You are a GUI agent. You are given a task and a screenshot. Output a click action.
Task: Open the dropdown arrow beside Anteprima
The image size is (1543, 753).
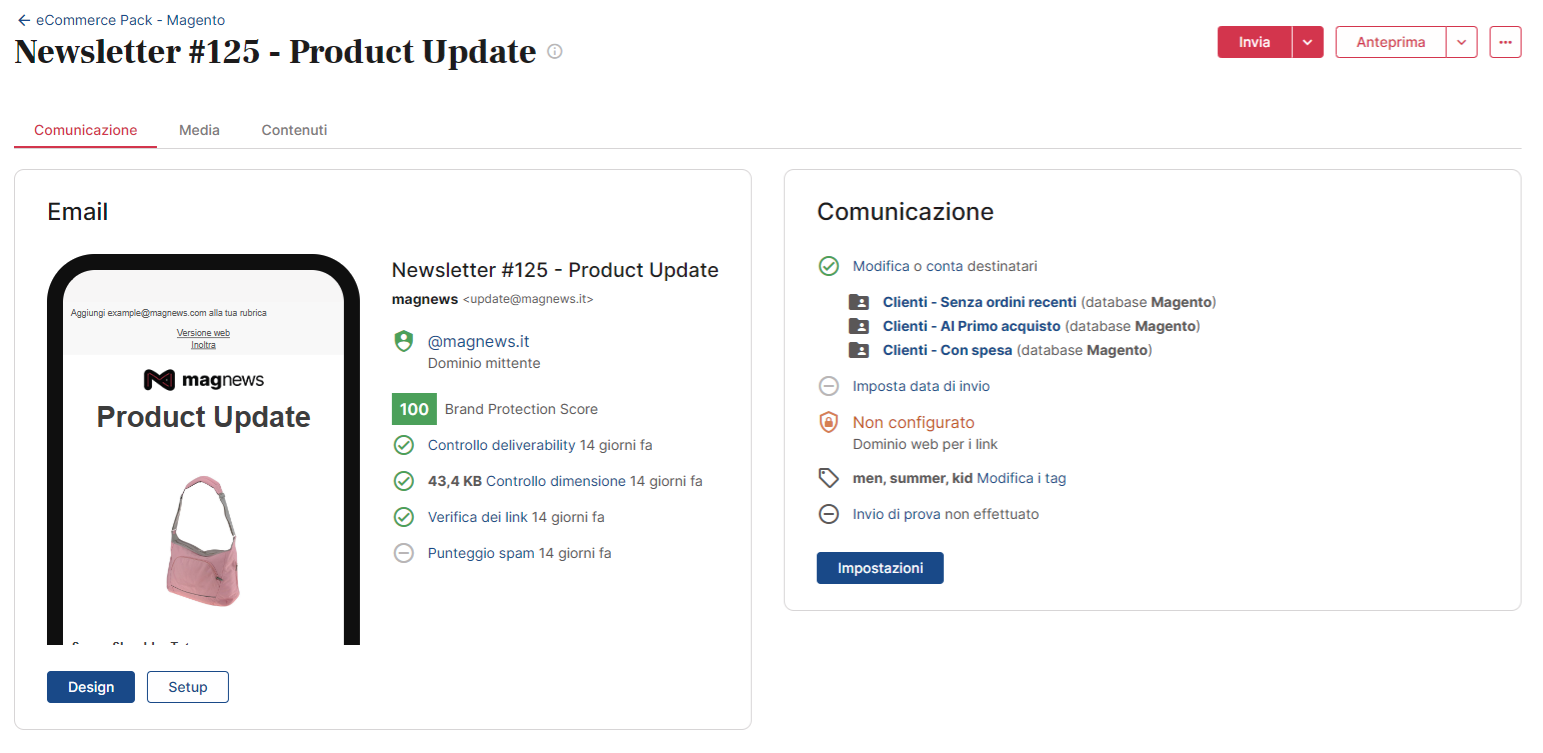pos(1461,42)
